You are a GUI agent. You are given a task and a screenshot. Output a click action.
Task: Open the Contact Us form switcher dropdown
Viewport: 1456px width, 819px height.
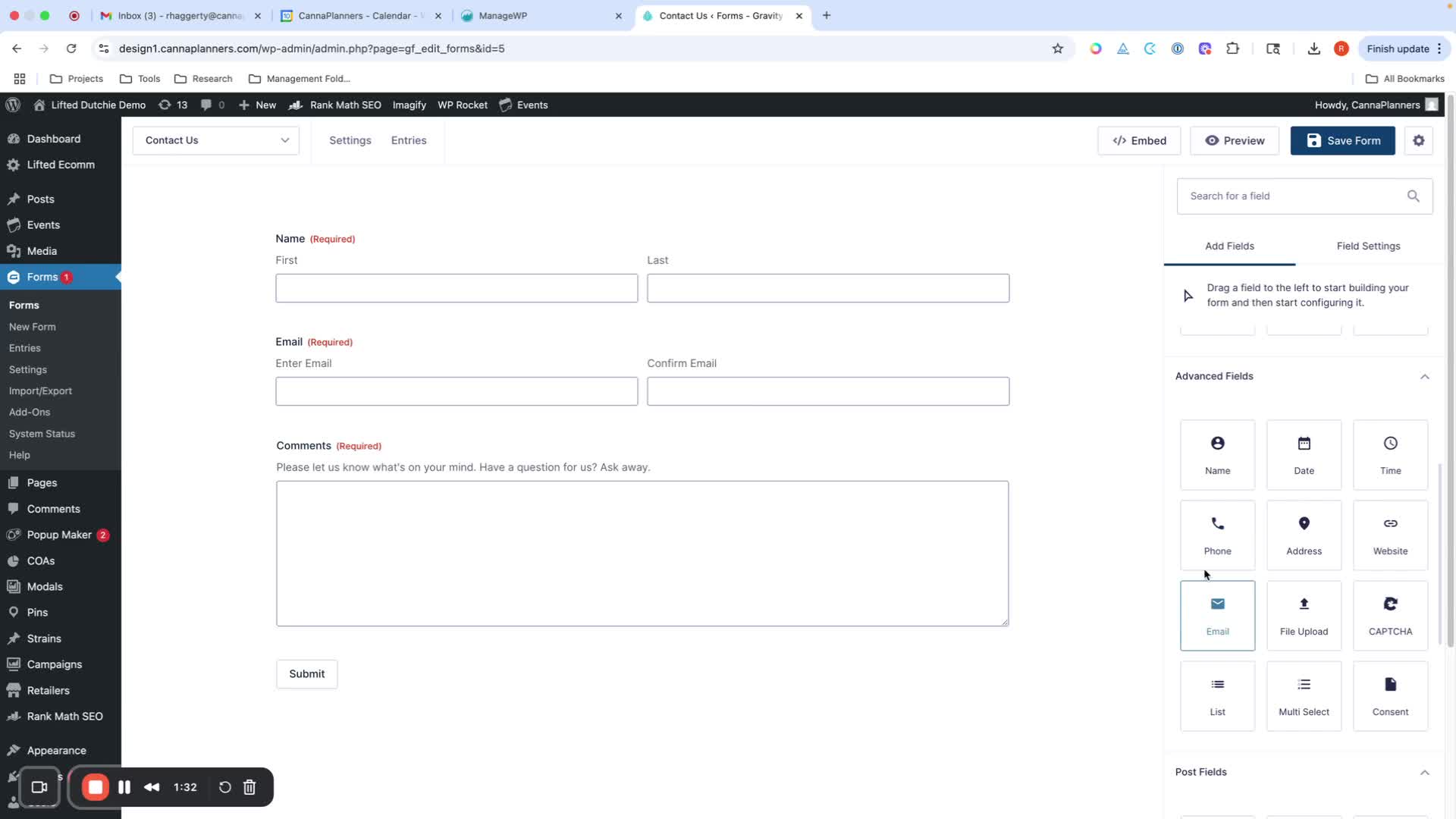coord(216,140)
